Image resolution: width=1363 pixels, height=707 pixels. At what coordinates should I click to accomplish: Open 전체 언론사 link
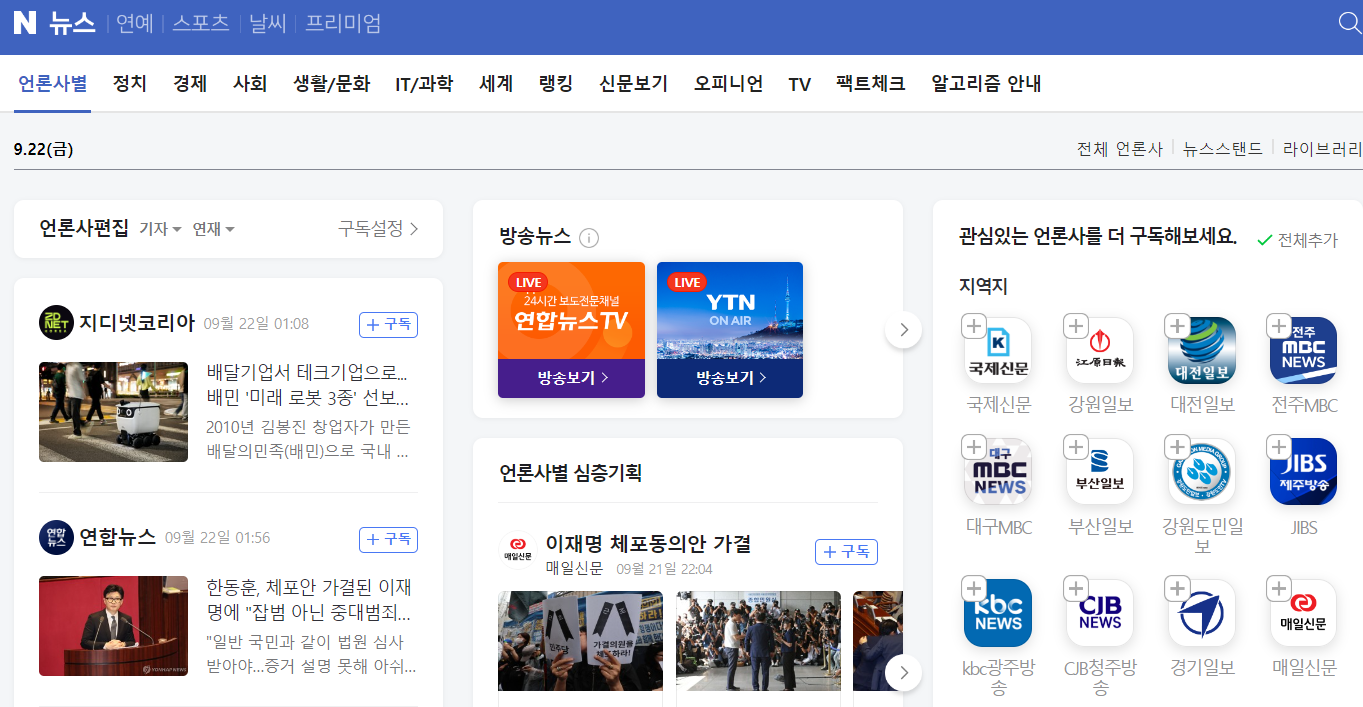pyautogui.click(x=1120, y=149)
